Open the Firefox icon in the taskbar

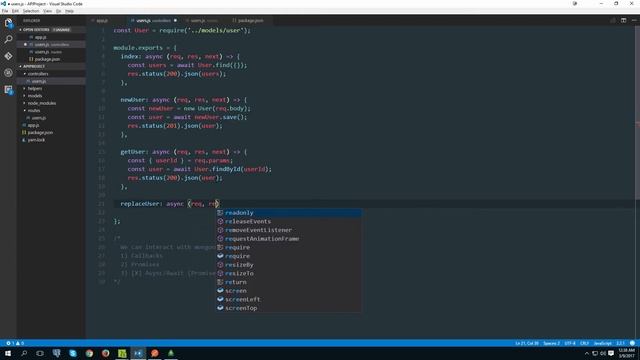(x=105, y=353)
